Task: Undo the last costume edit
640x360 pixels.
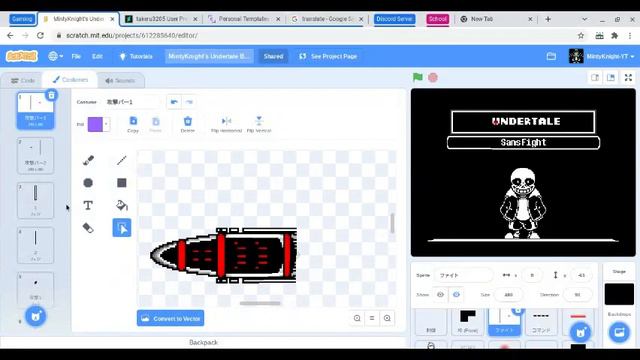Action: (x=174, y=102)
